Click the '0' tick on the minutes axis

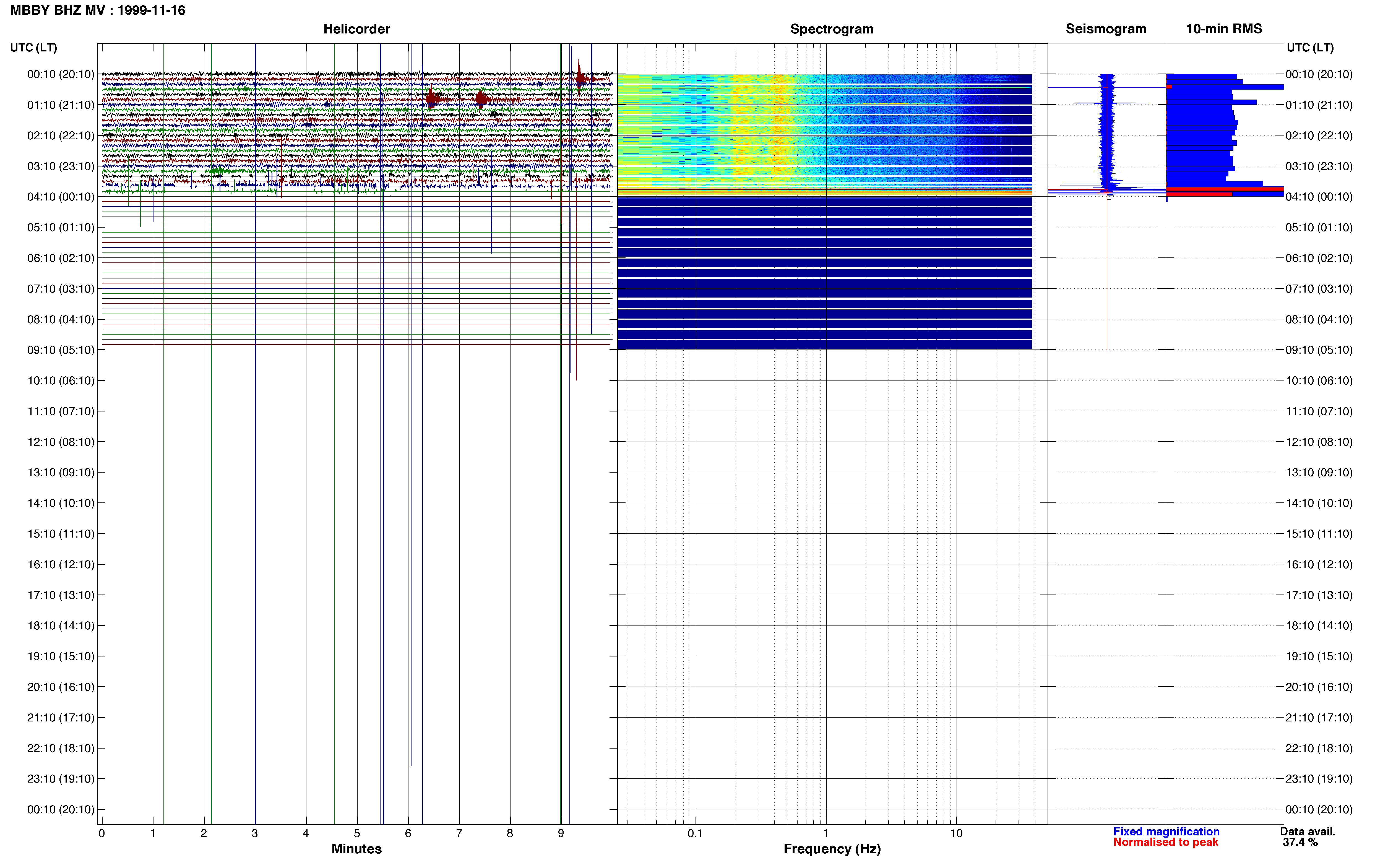pyautogui.click(x=101, y=833)
